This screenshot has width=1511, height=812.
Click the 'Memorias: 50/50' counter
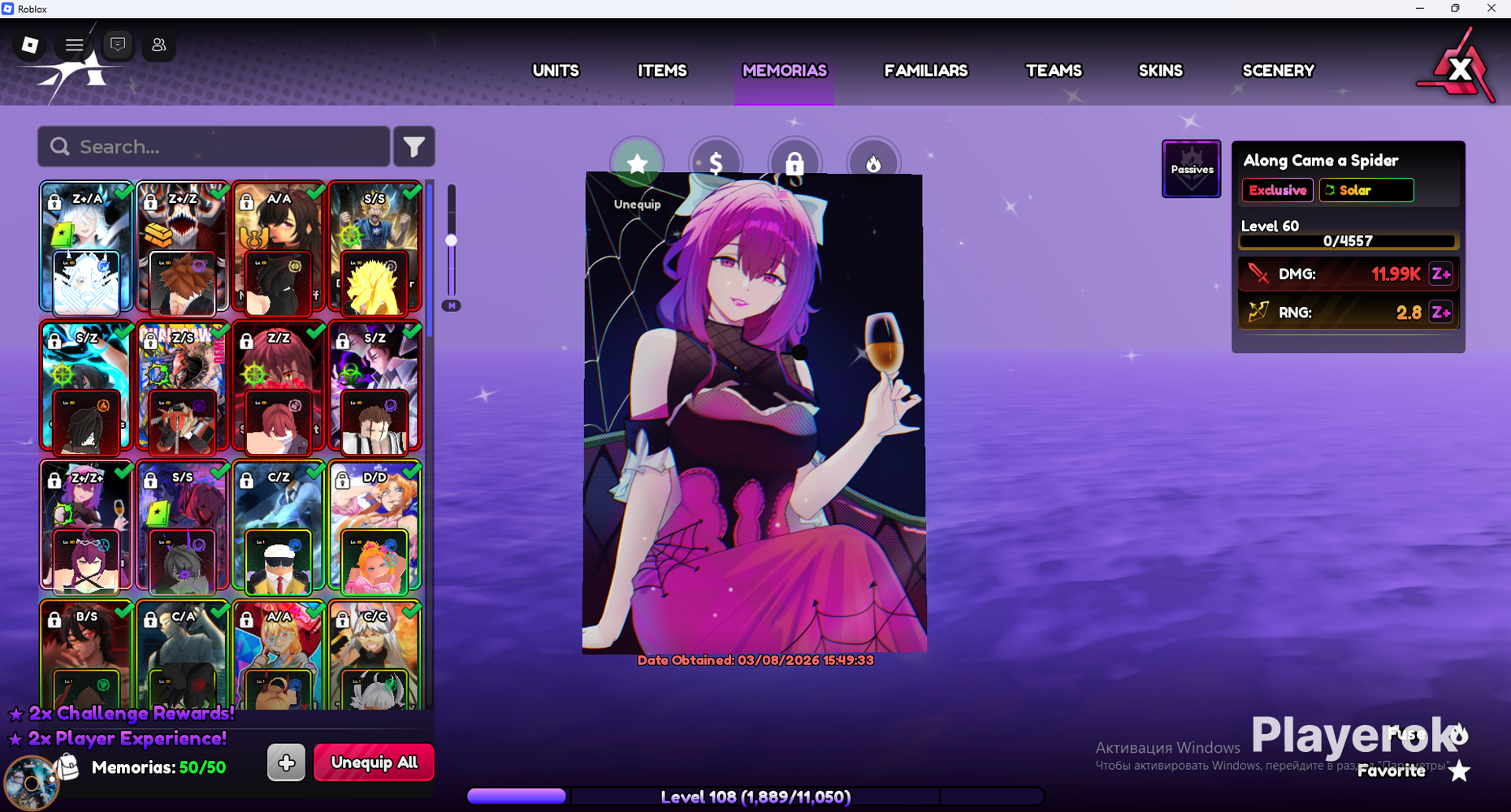pyautogui.click(x=158, y=767)
